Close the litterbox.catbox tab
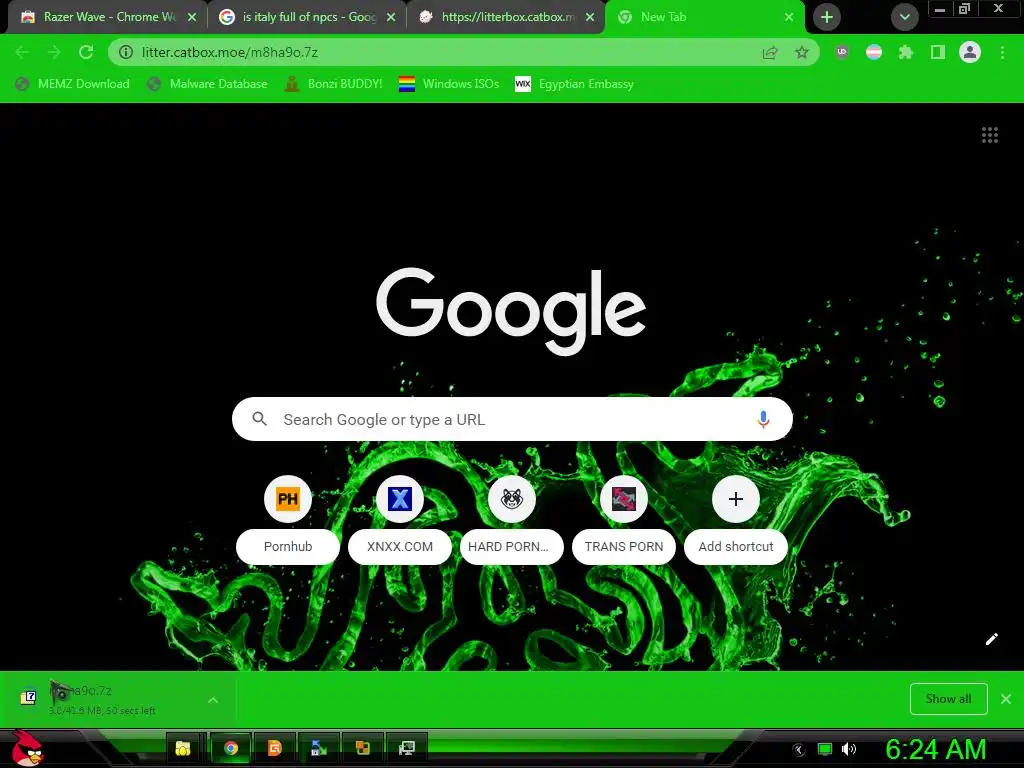The width and height of the screenshot is (1024, 768). pos(590,17)
